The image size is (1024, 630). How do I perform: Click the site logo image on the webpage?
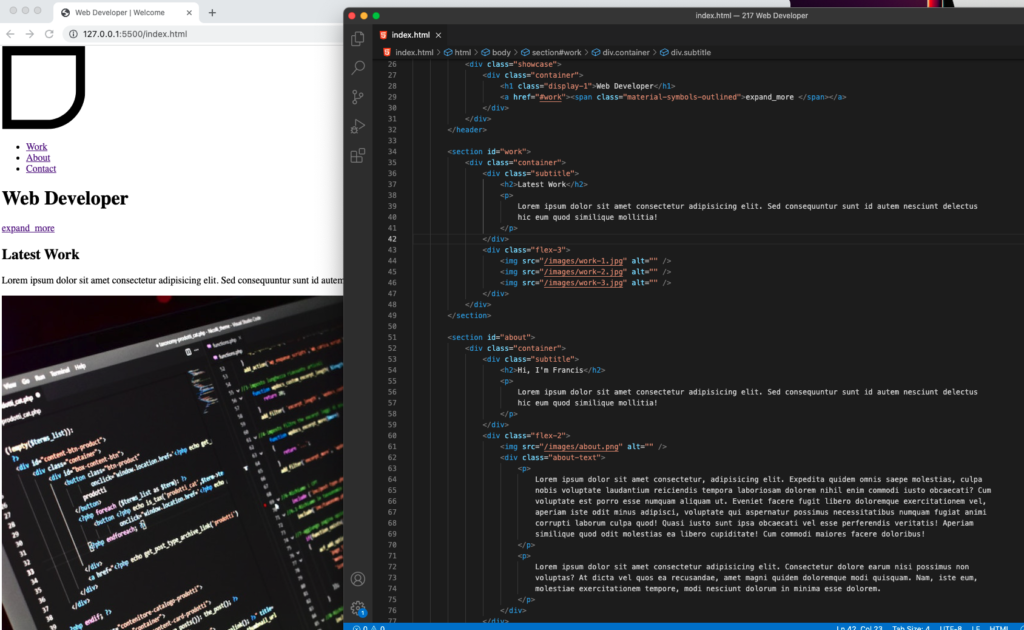click(x=44, y=87)
